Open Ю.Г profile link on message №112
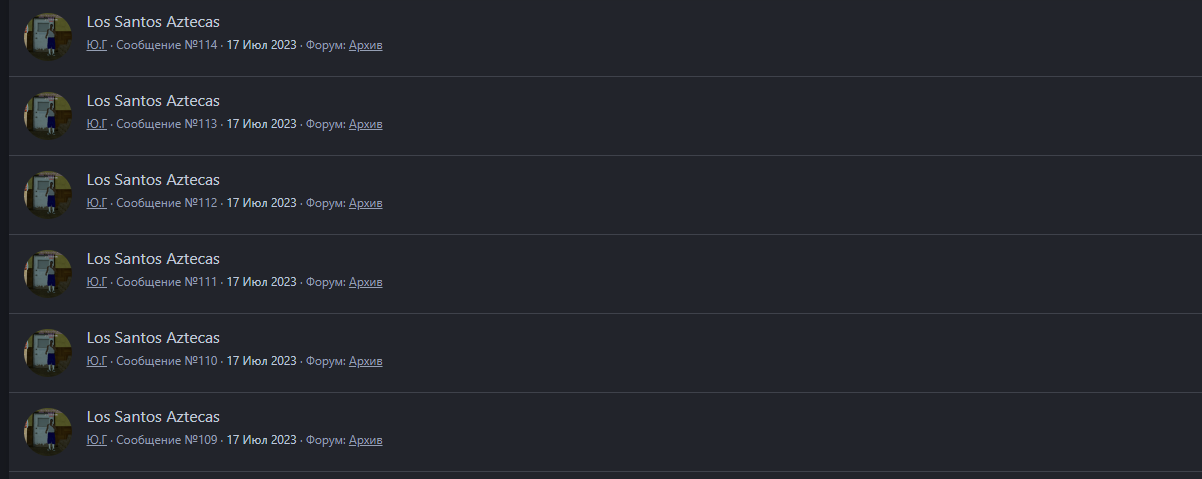Viewport: 1202px width, 479px height. coord(96,203)
